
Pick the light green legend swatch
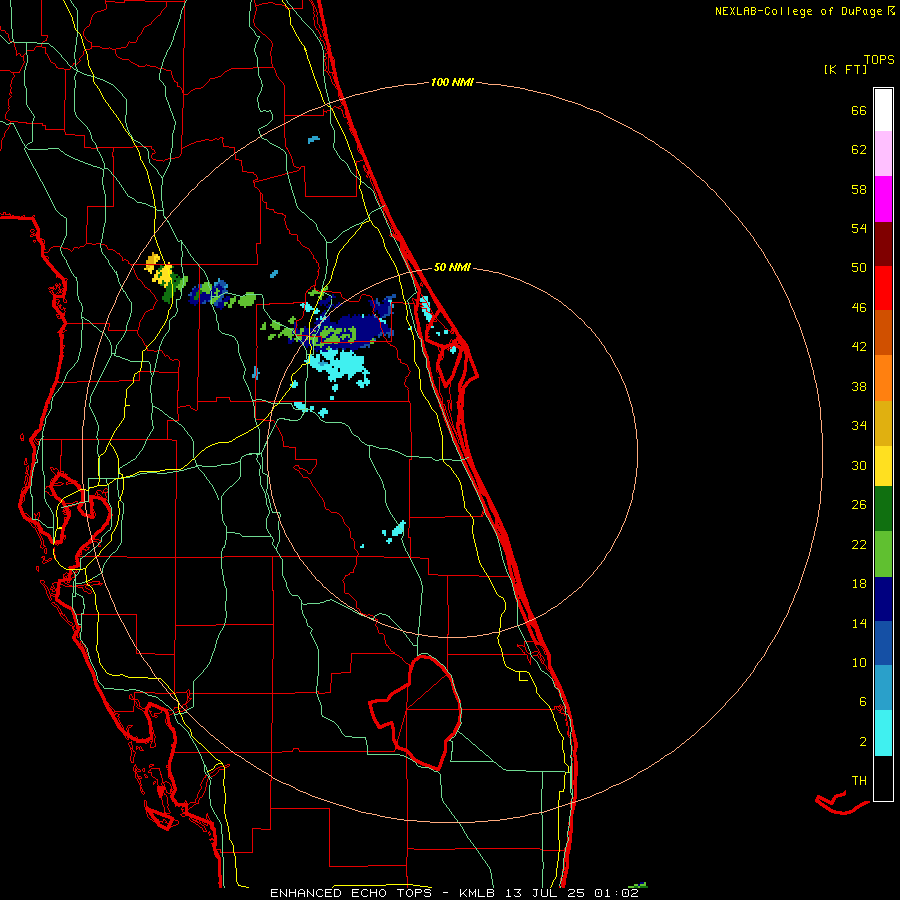(x=883, y=554)
